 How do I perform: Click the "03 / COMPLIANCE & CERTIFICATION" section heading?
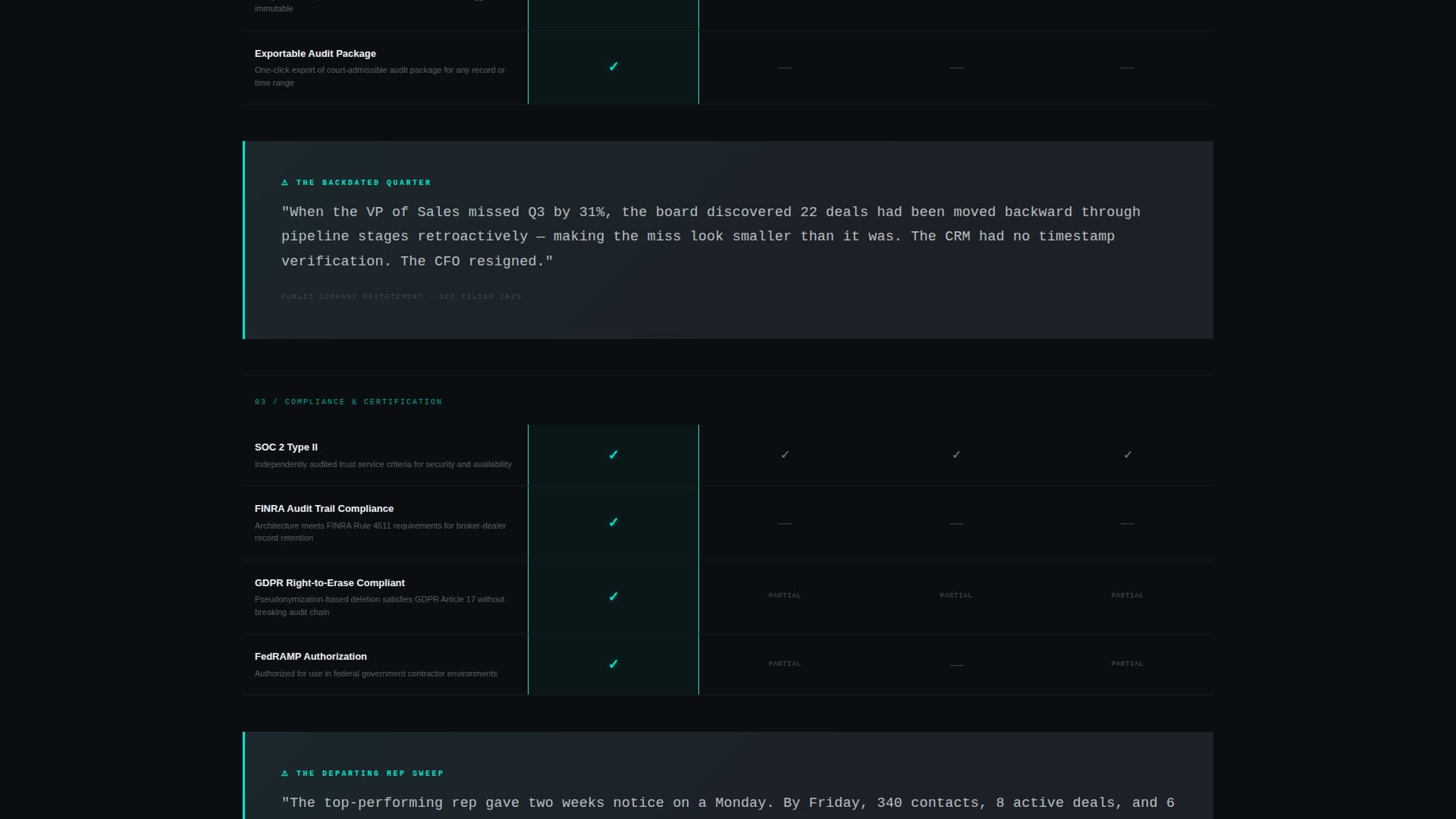[x=348, y=402]
